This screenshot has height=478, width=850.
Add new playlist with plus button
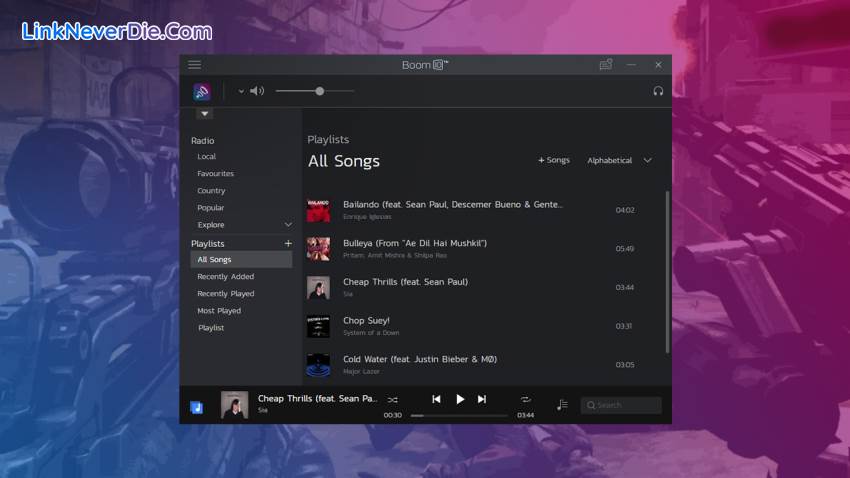point(288,244)
